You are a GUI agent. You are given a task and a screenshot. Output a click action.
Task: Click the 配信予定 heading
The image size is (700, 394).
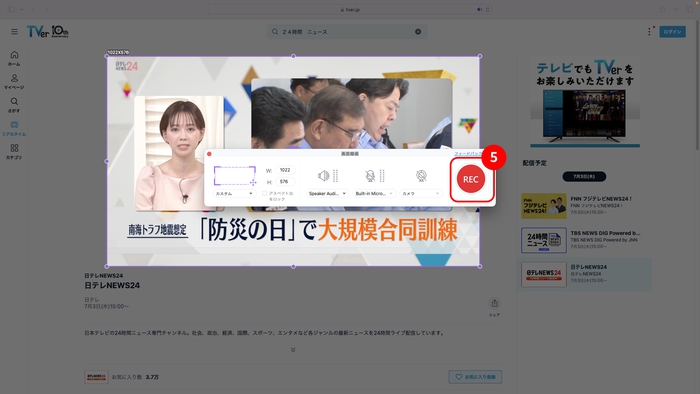pyautogui.click(x=534, y=163)
